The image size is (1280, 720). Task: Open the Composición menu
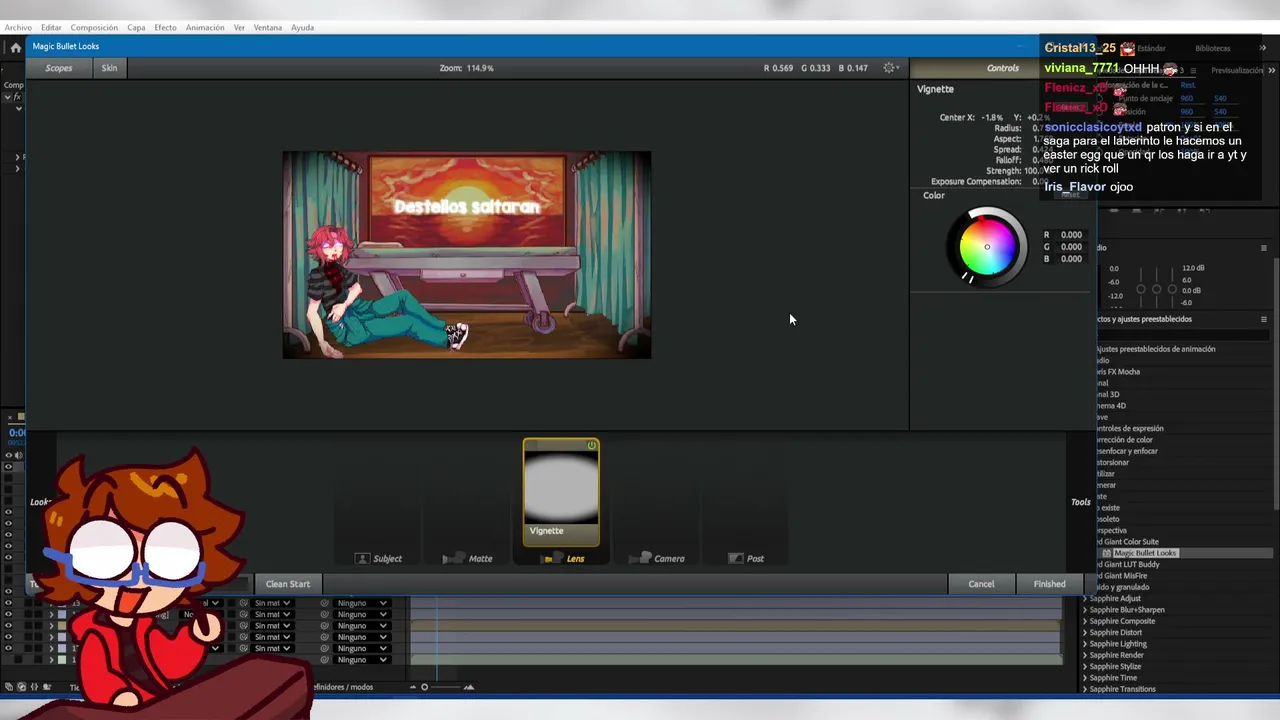click(x=94, y=28)
